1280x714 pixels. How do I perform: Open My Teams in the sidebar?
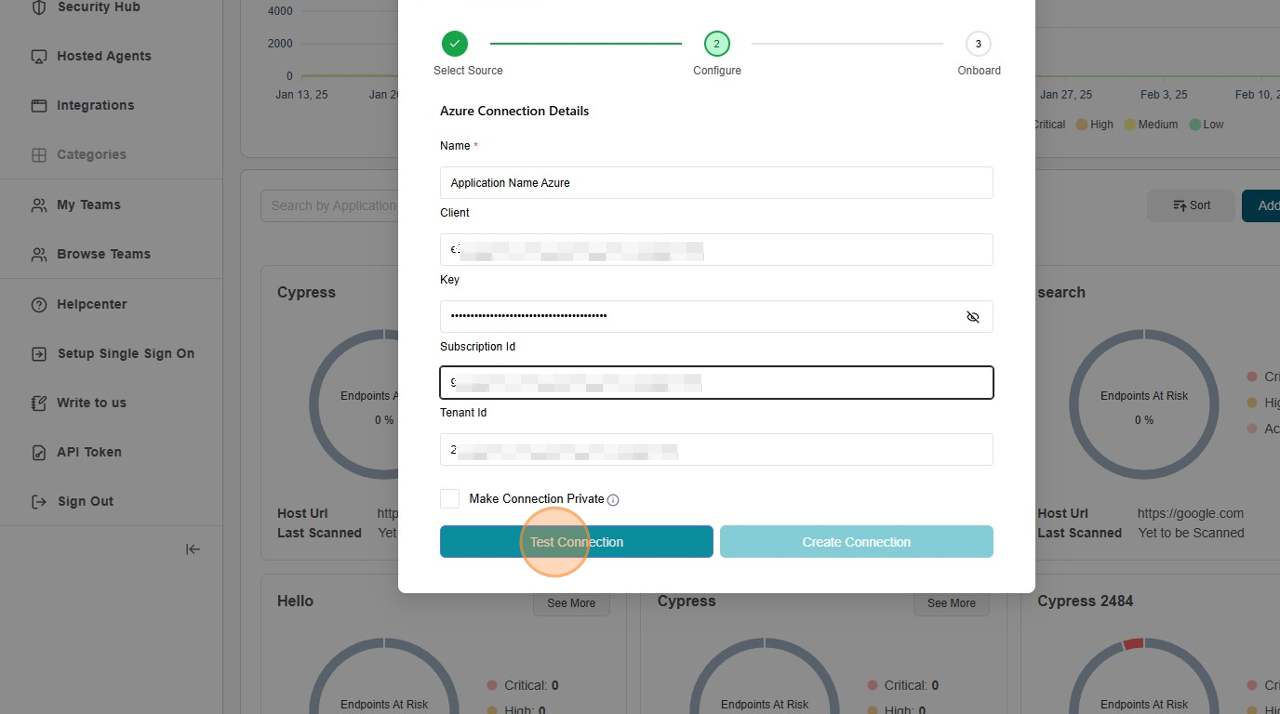click(x=88, y=205)
